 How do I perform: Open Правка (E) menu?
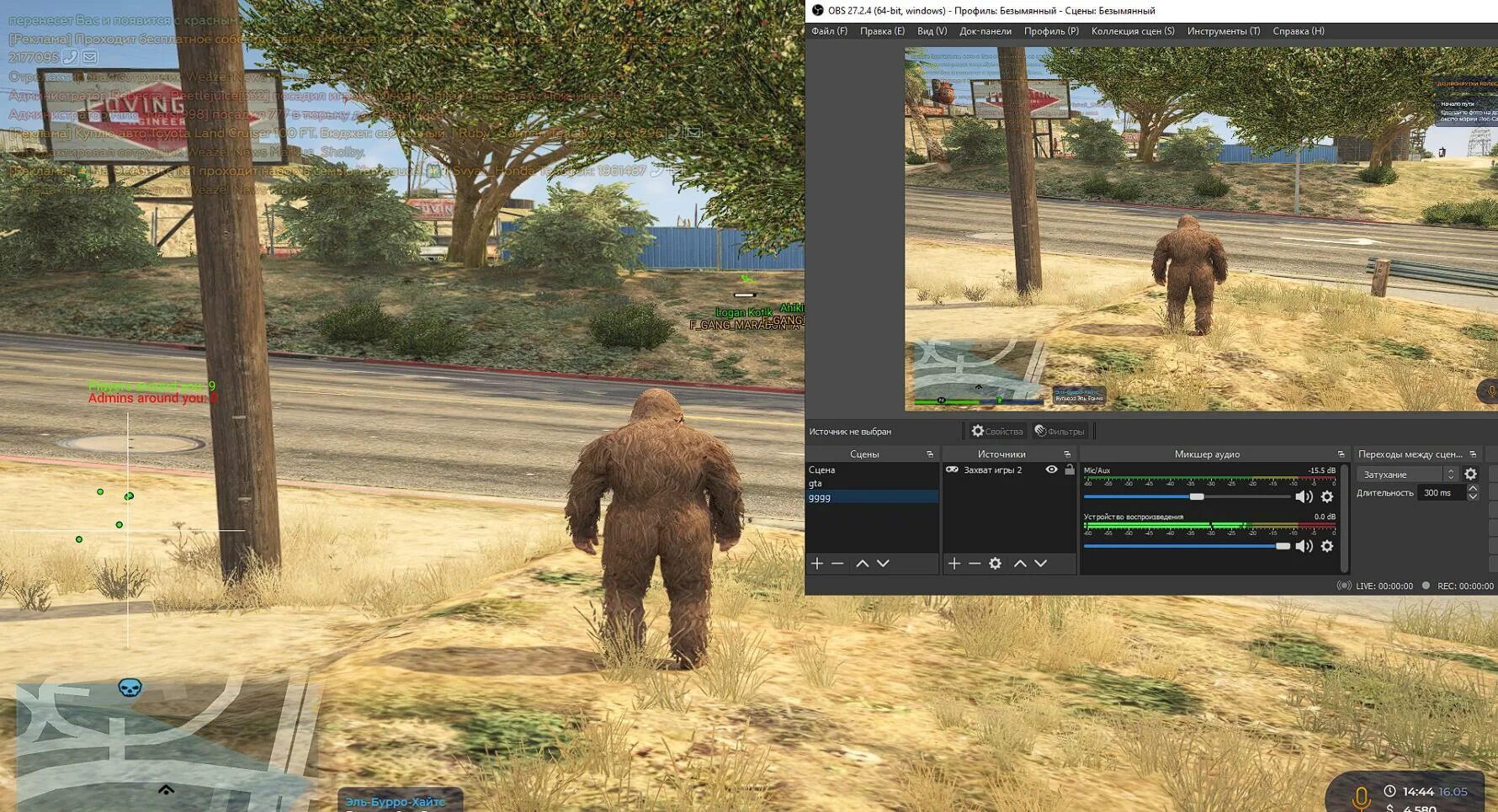click(x=882, y=31)
